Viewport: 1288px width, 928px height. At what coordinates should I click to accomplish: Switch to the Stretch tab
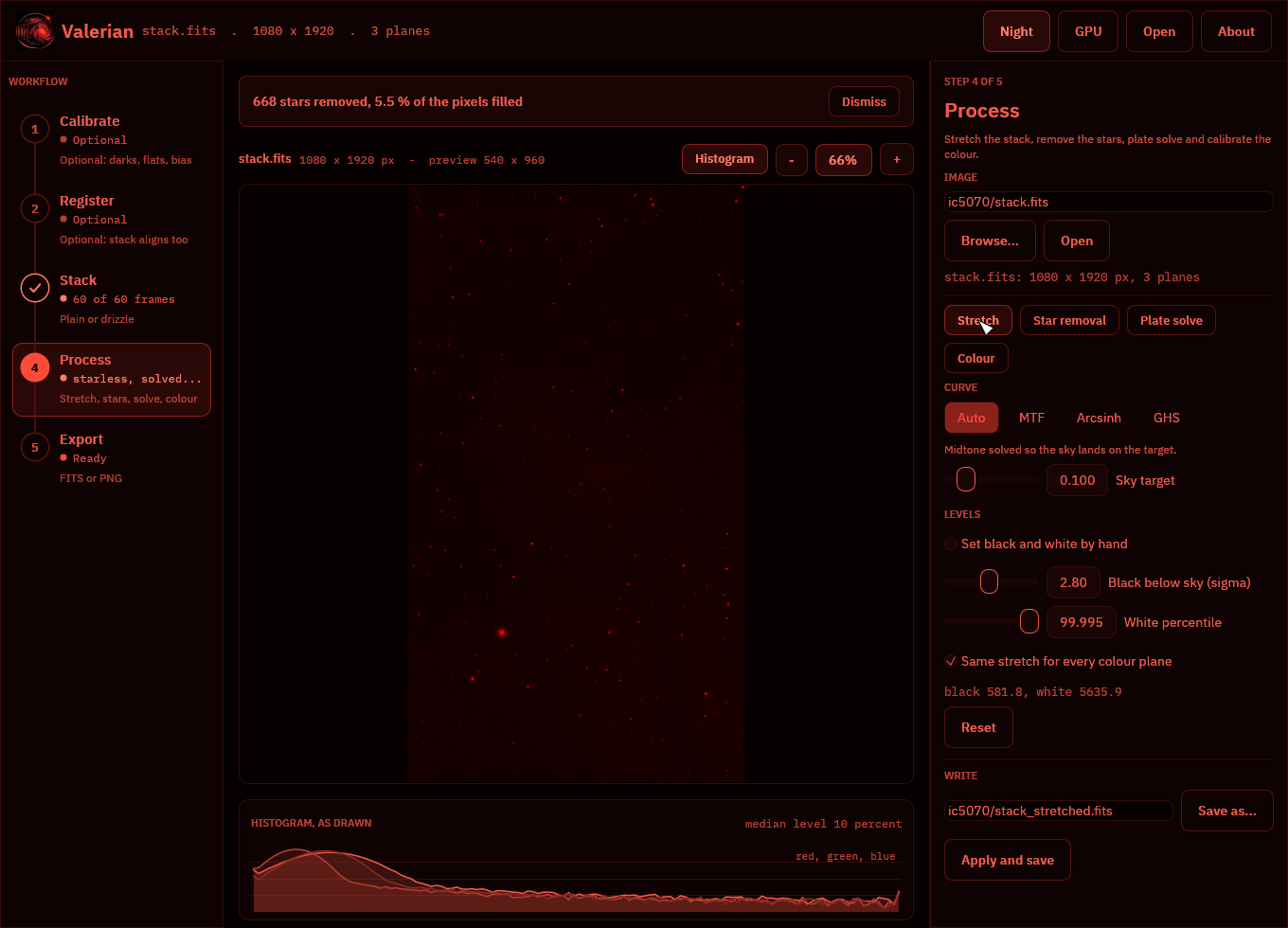pos(978,320)
